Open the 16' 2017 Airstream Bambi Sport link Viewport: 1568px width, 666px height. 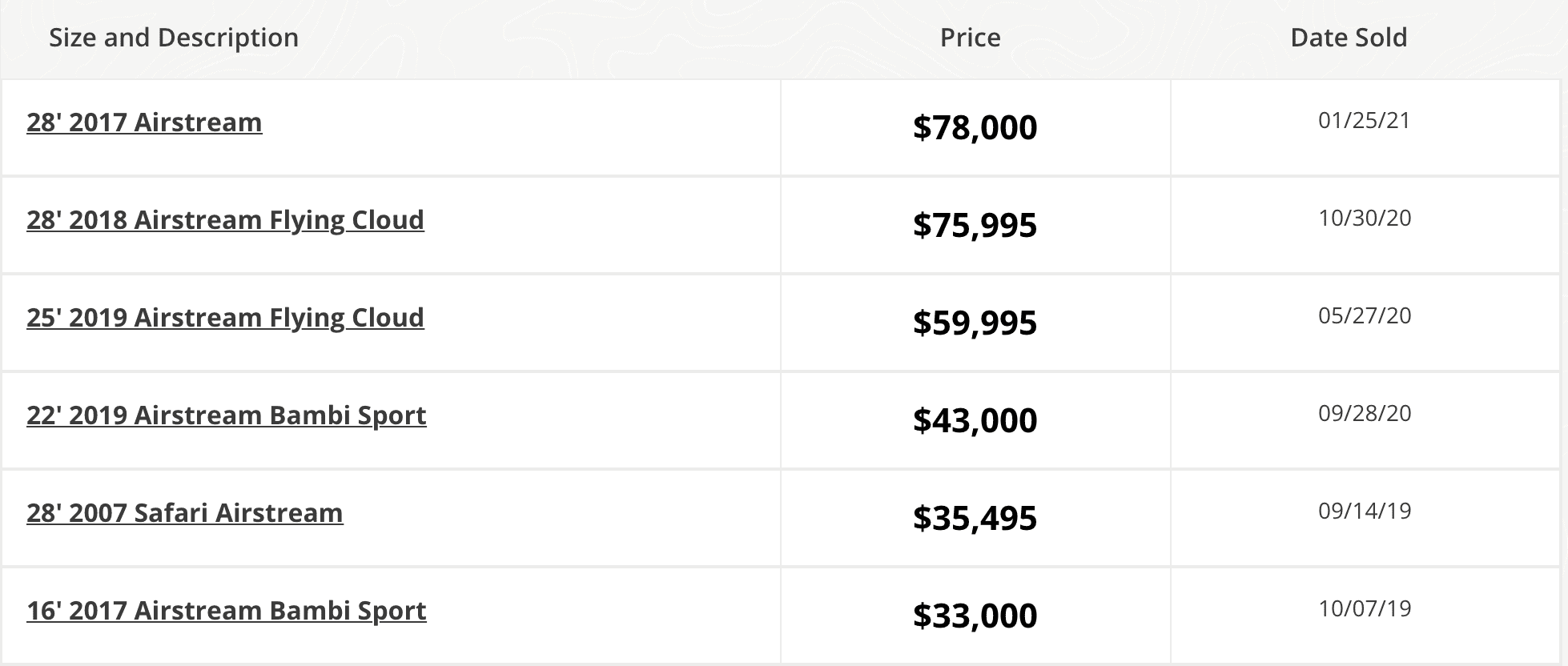coord(226,611)
